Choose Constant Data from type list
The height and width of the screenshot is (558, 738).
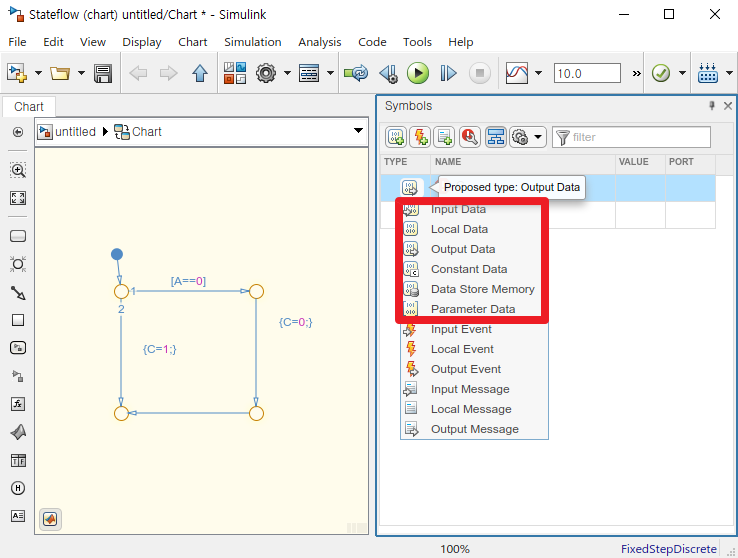(474, 269)
